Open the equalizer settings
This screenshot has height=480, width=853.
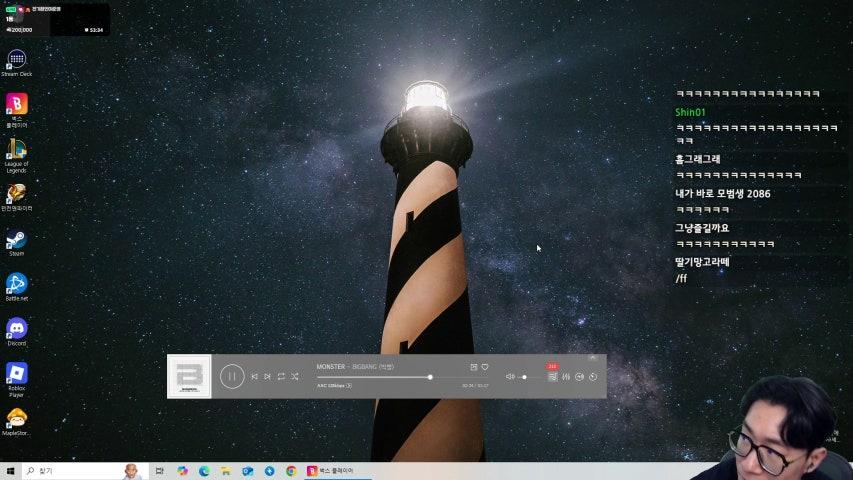click(566, 377)
